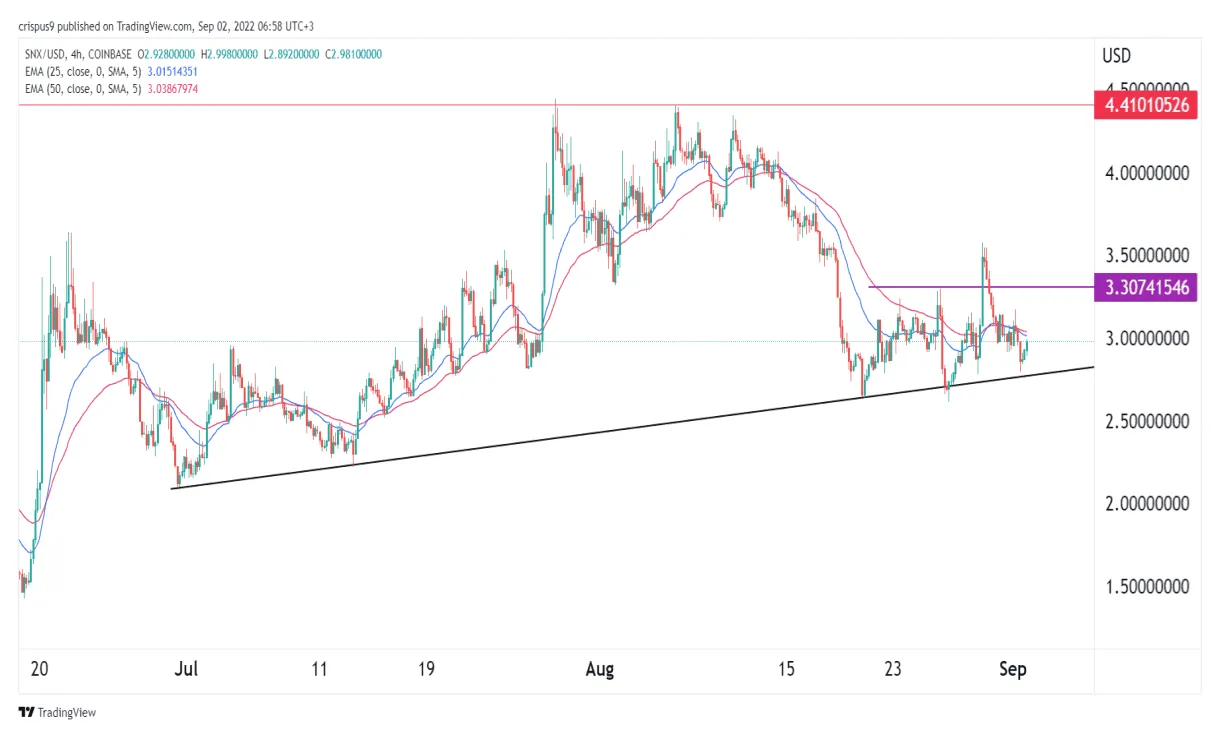Click the red 4.41010526 price flag
This screenshot has height=740, width=1220.
(x=1145, y=106)
